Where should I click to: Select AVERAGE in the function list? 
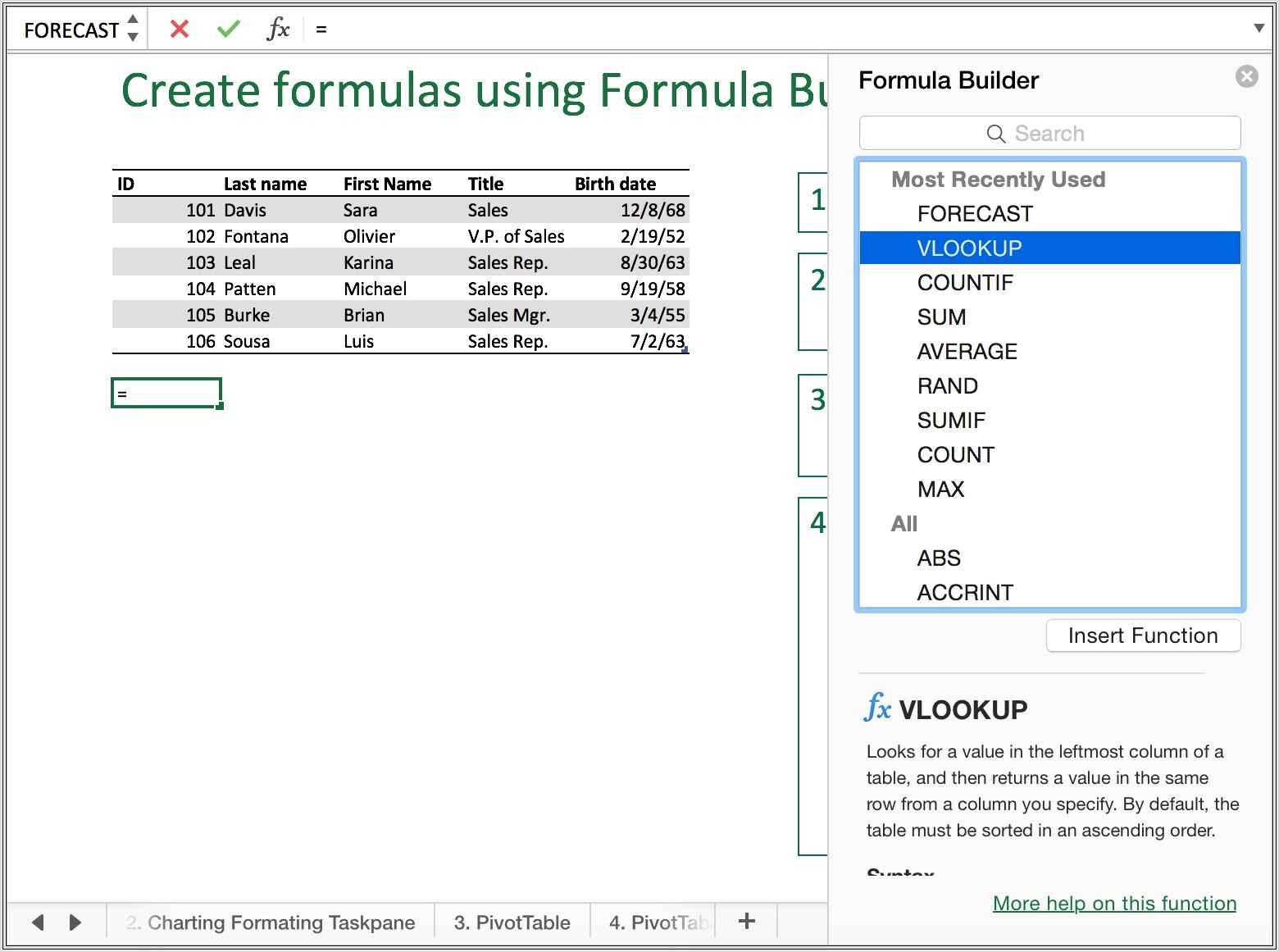point(1049,352)
